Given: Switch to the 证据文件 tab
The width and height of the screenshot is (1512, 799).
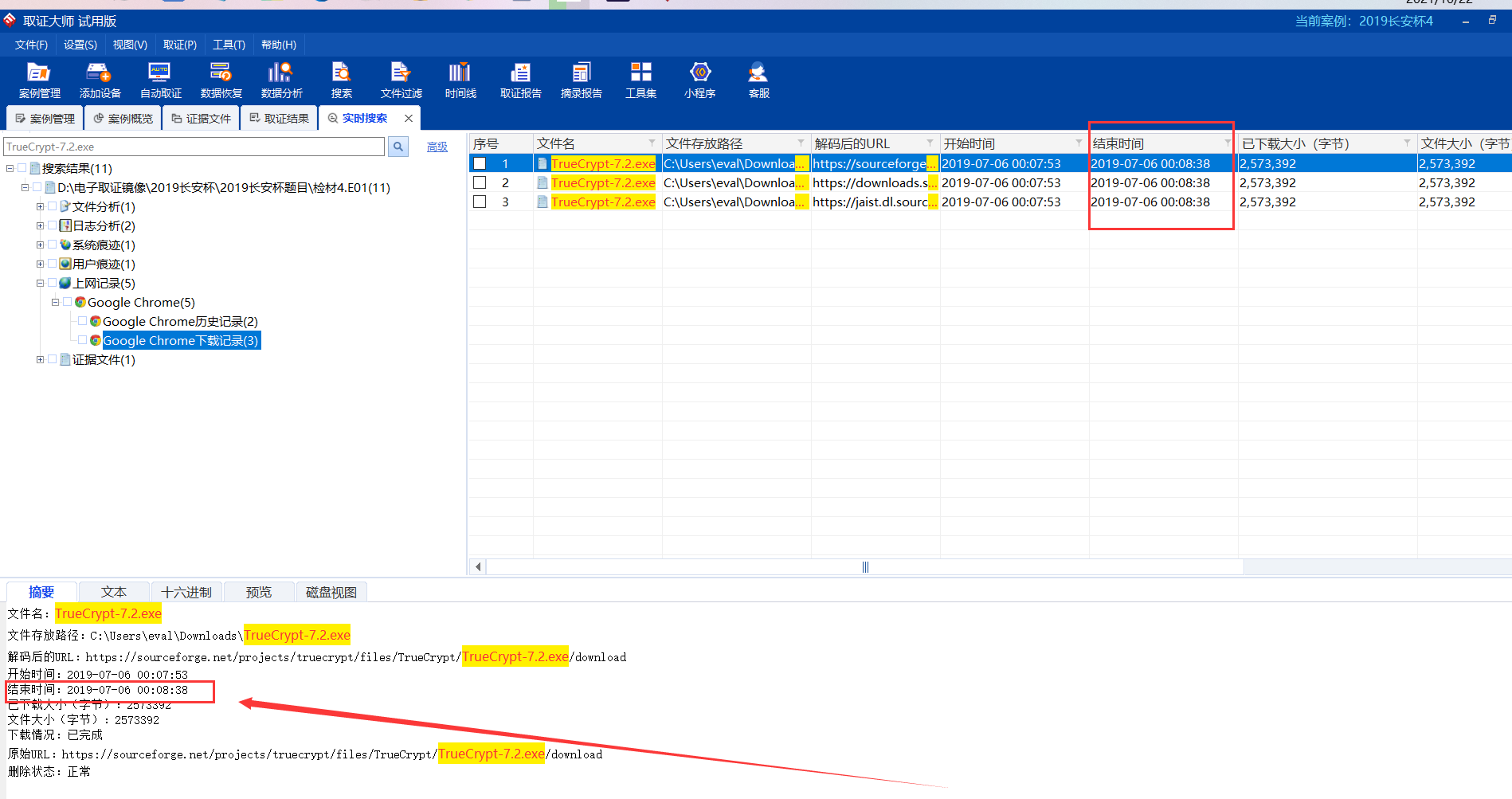Looking at the screenshot, I should pos(201,118).
